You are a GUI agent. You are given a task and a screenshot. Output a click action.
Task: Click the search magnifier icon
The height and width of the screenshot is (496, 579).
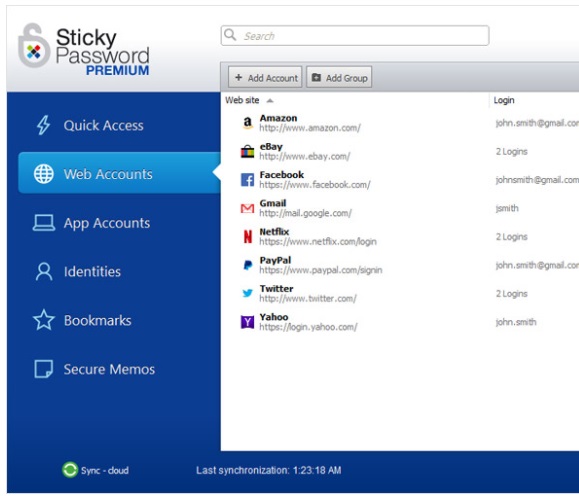tap(230, 35)
